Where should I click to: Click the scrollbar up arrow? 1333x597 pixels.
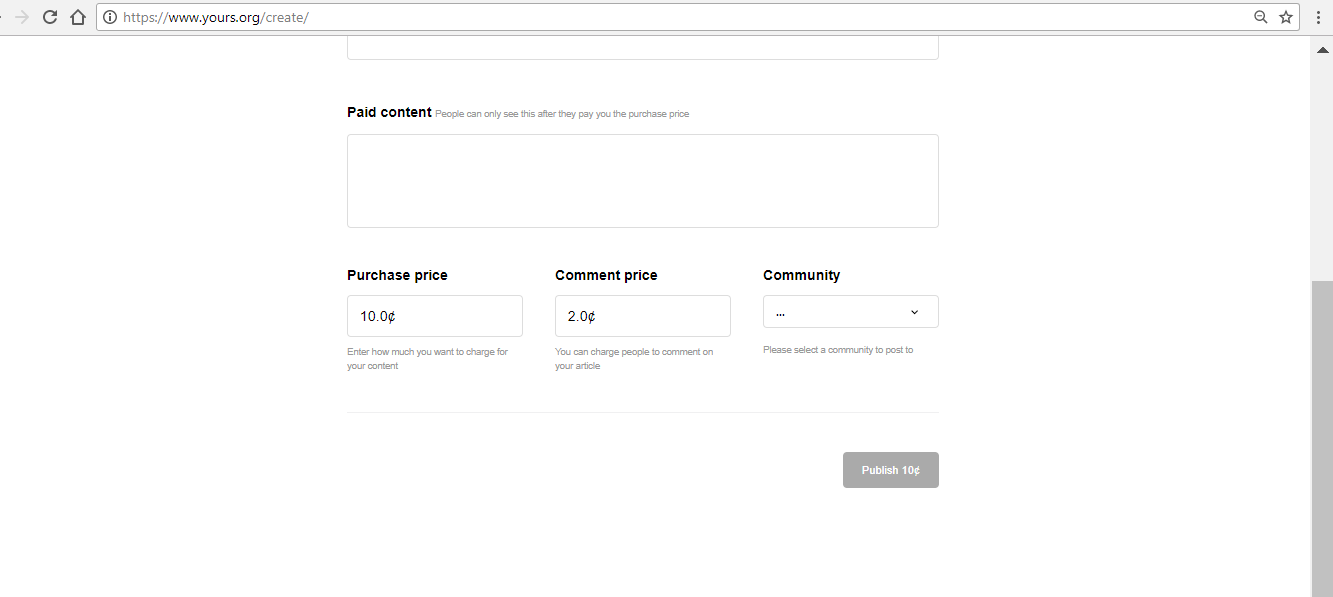click(1322, 49)
